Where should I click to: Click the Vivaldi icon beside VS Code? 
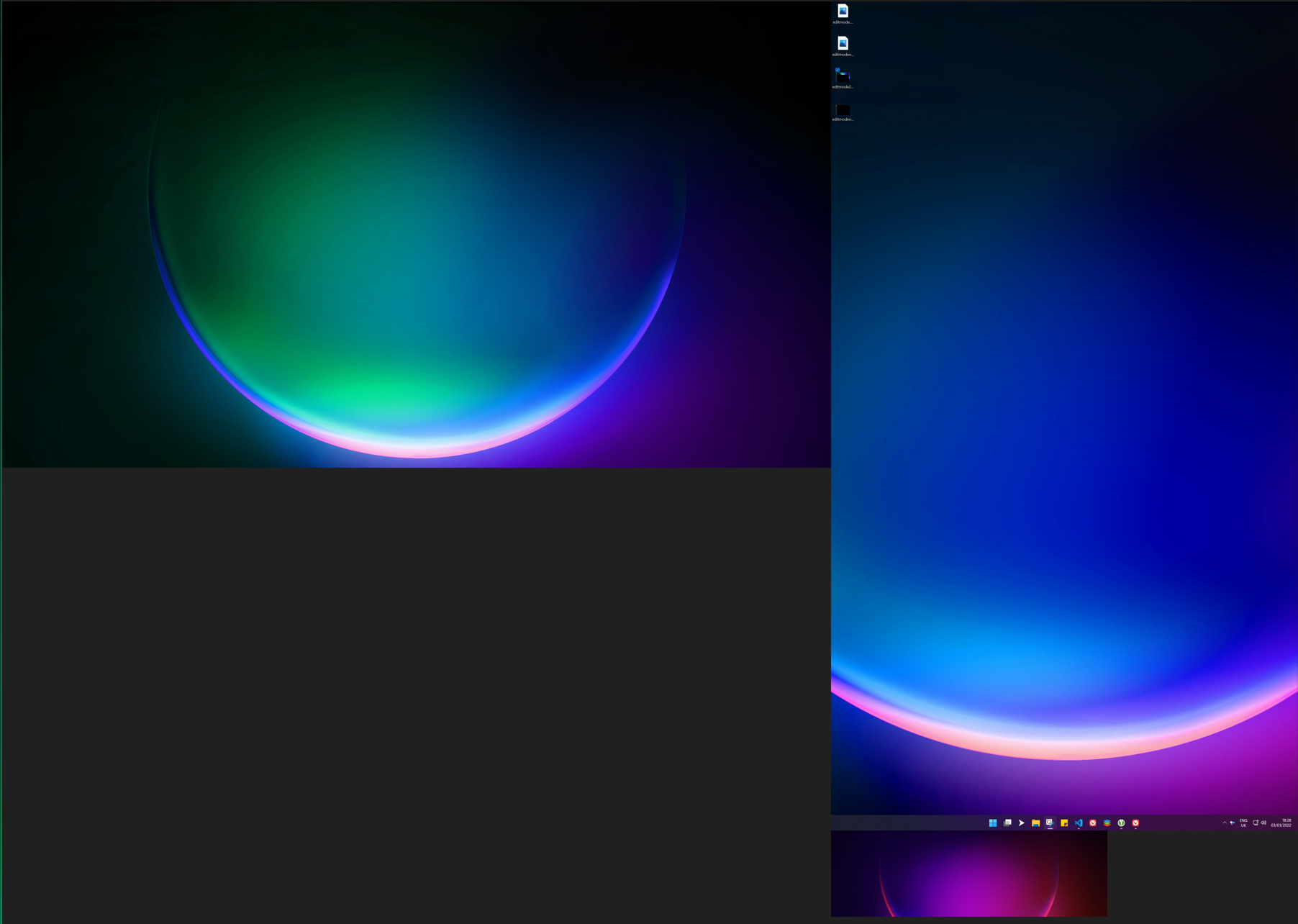click(1092, 823)
